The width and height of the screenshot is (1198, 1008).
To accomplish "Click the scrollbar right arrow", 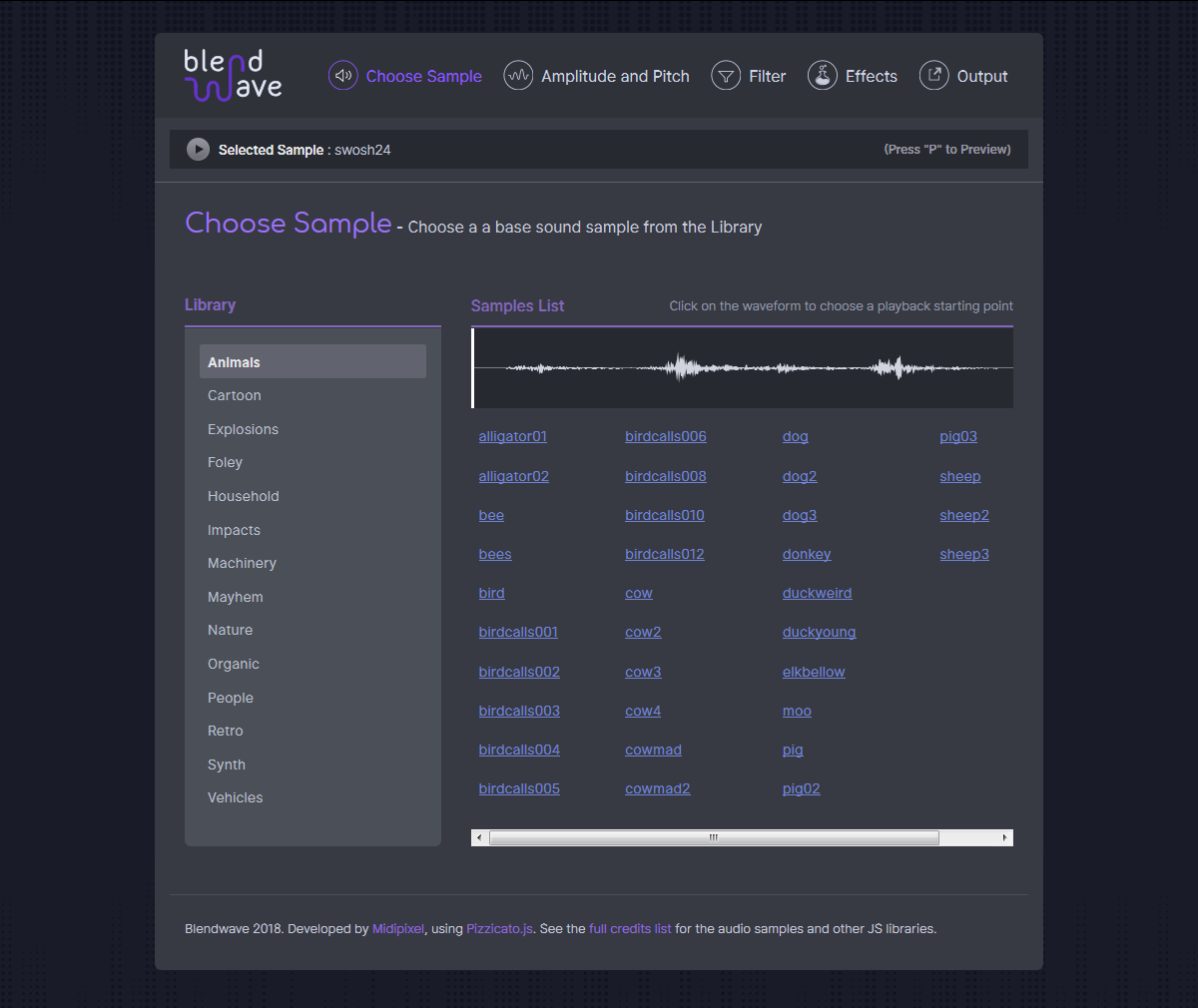I will click(1004, 837).
